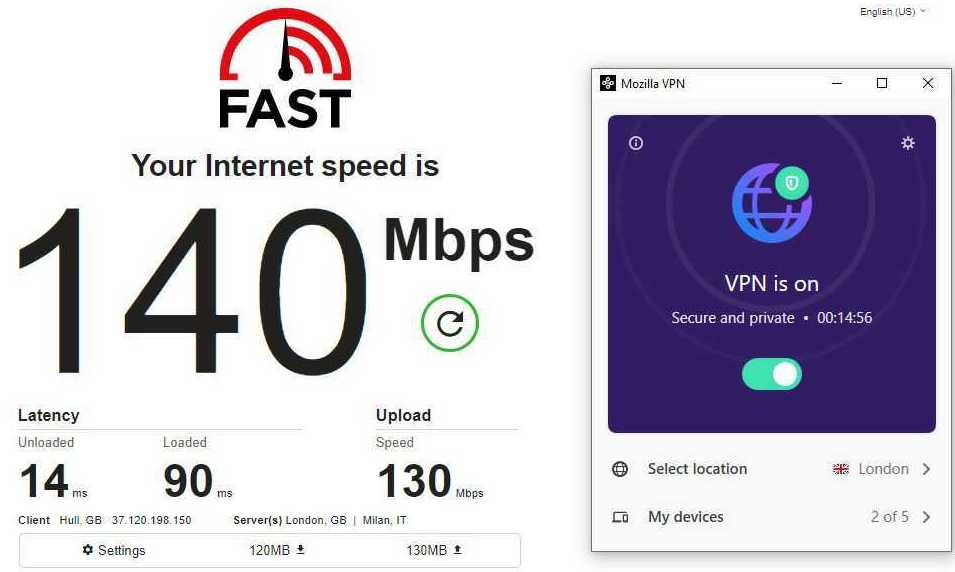Click the globe icon beside Select location
The width and height of the screenshot is (955, 572).
coord(620,469)
